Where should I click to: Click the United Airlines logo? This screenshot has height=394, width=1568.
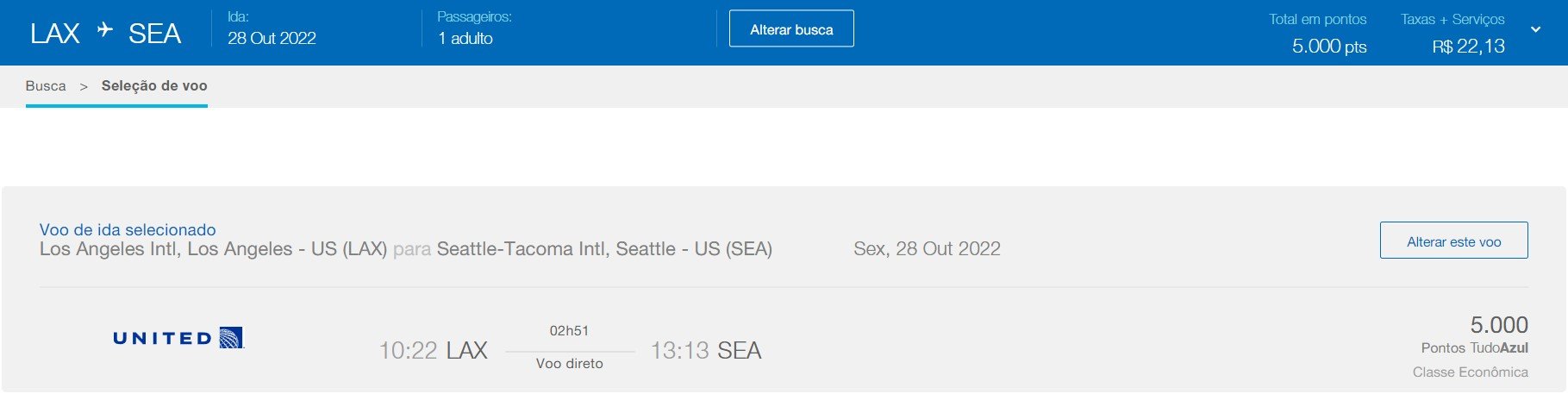tap(178, 338)
